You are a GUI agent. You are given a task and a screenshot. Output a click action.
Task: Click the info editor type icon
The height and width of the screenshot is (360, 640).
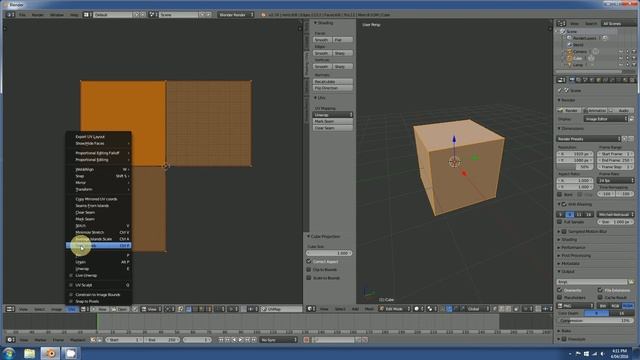pyautogui.click(x=10, y=15)
